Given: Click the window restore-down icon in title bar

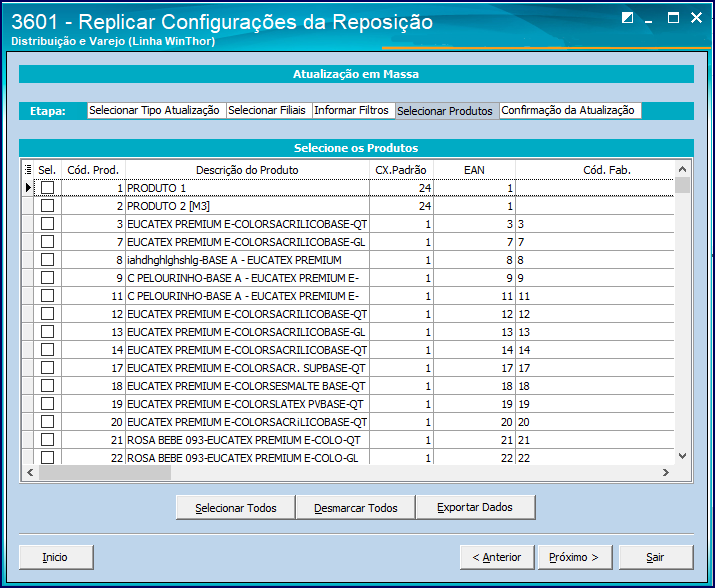Looking at the screenshot, I should [627, 18].
